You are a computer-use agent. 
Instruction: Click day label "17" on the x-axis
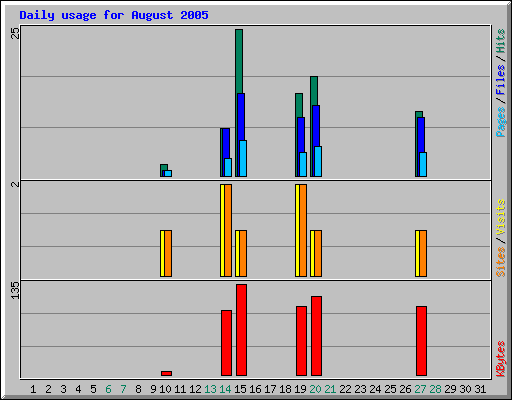coord(270,389)
